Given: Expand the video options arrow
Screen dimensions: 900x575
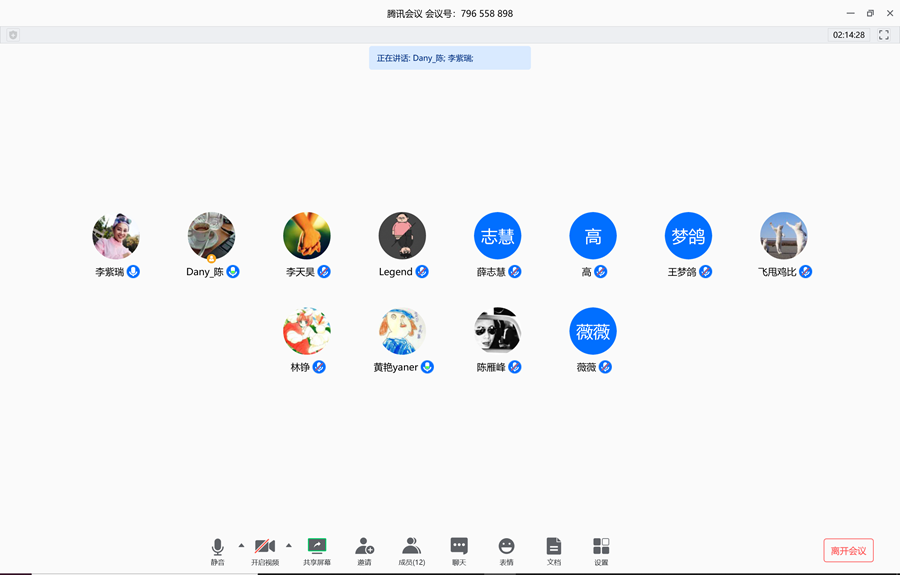Looking at the screenshot, I should coord(289,545).
